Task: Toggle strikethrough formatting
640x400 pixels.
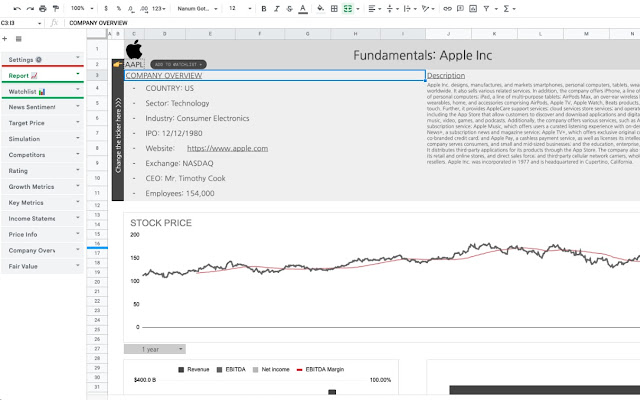Action: (x=289, y=9)
